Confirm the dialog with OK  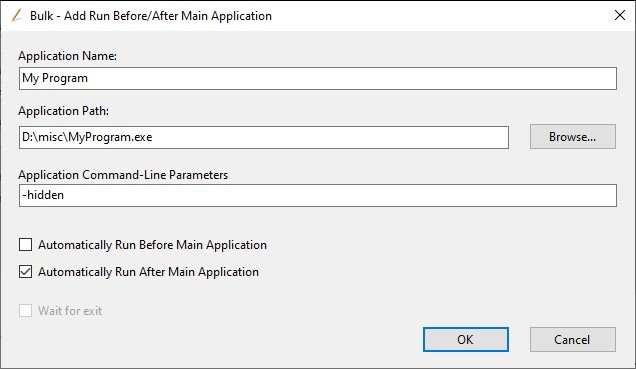465,339
